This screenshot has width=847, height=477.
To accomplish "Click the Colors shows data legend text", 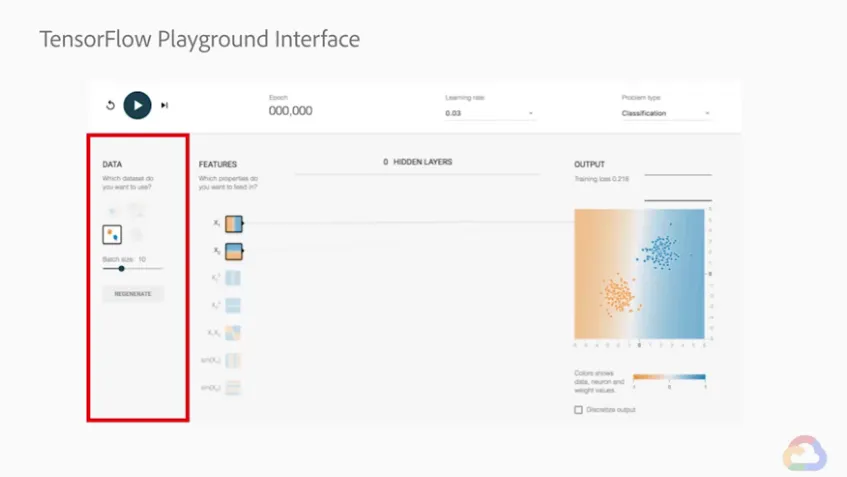I will (599, 381).
